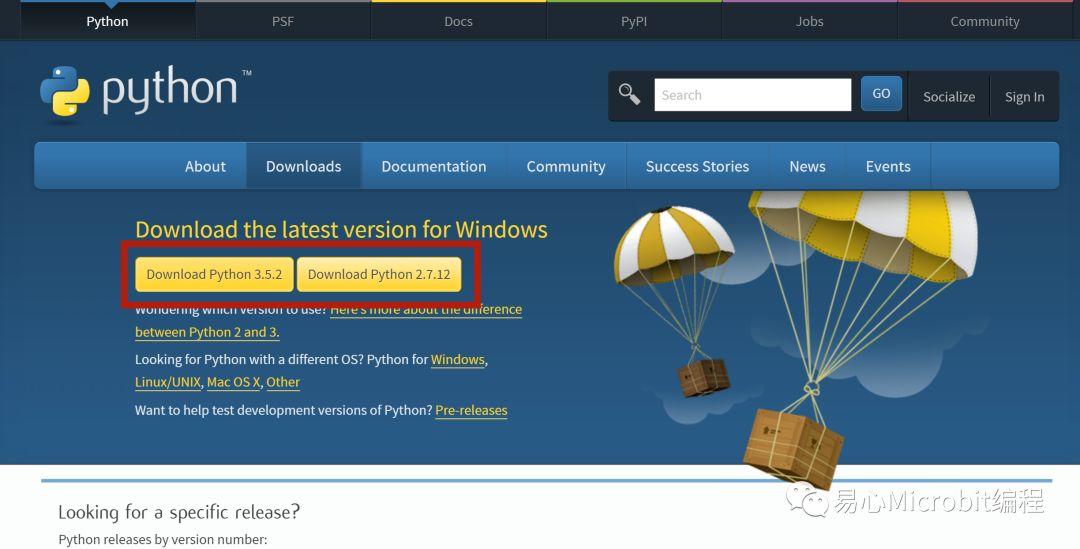Open the PSF top tab
Image resolution: width=1080 pixels, height=549 pixels.
(282, 21)
